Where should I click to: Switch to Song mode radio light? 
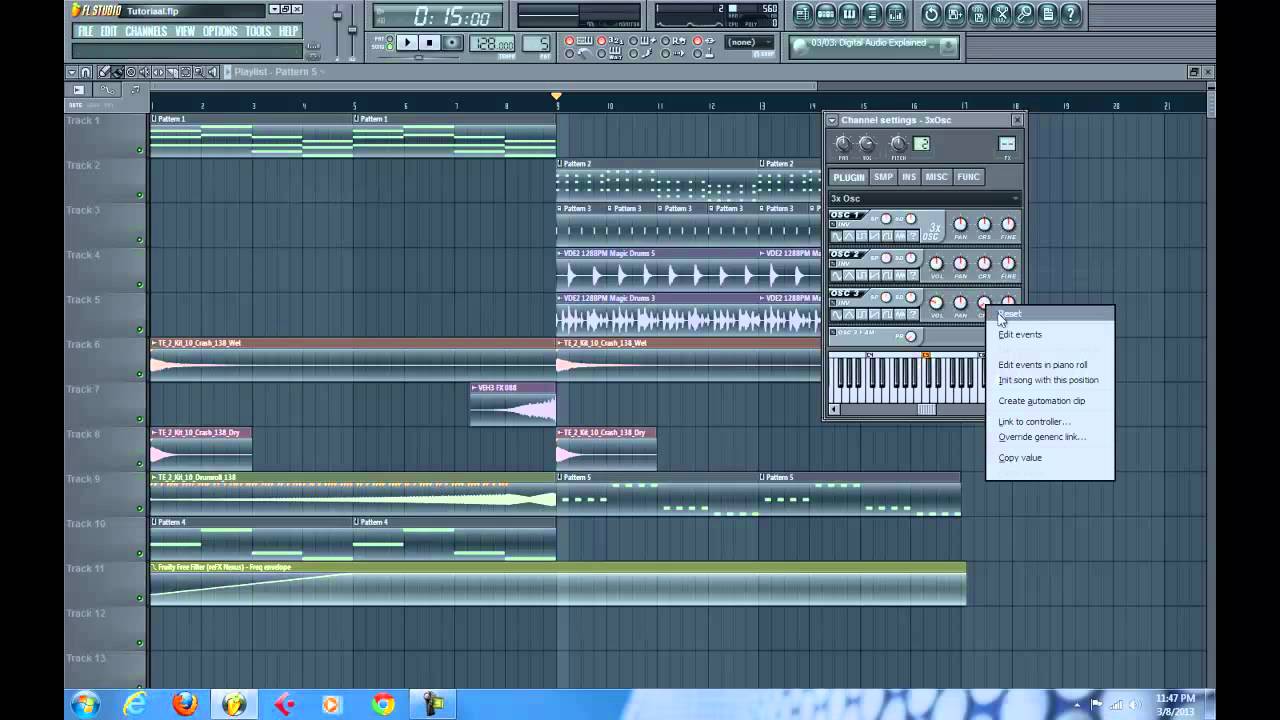click(x=389, y=46)
